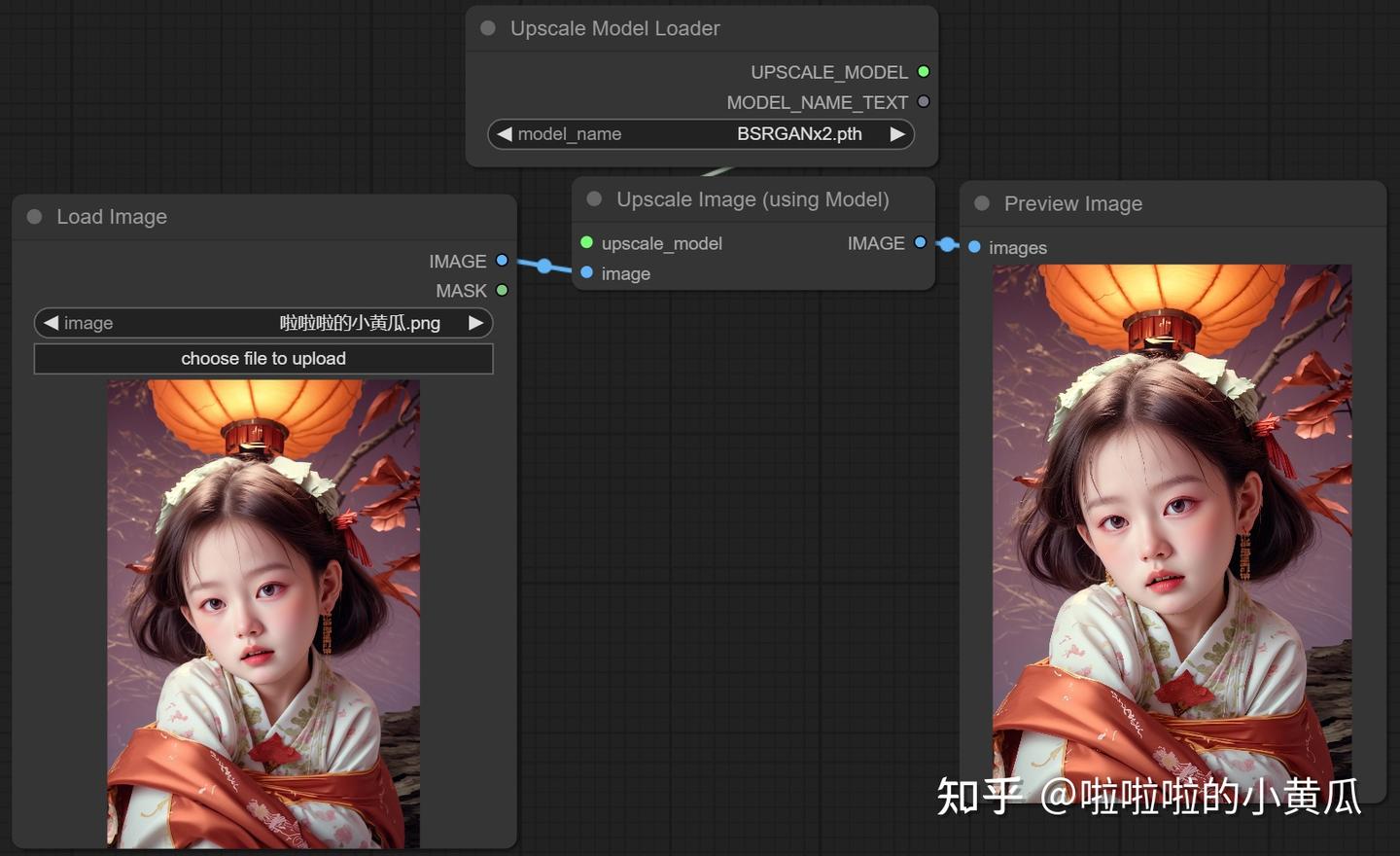Click right arrow to choose next upscale model
This screenshot has width=1400, height=856.
[x=896, y=134]
